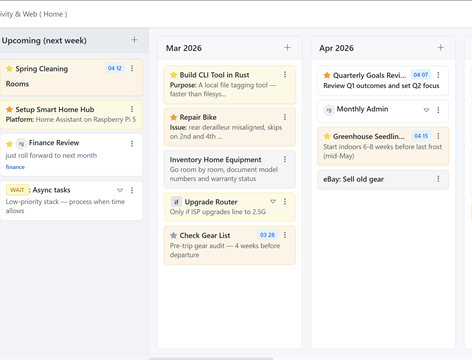The image size is (472, 360).
Task: Toggle the star on Setup Smart Home Hub
Action: 9,109
